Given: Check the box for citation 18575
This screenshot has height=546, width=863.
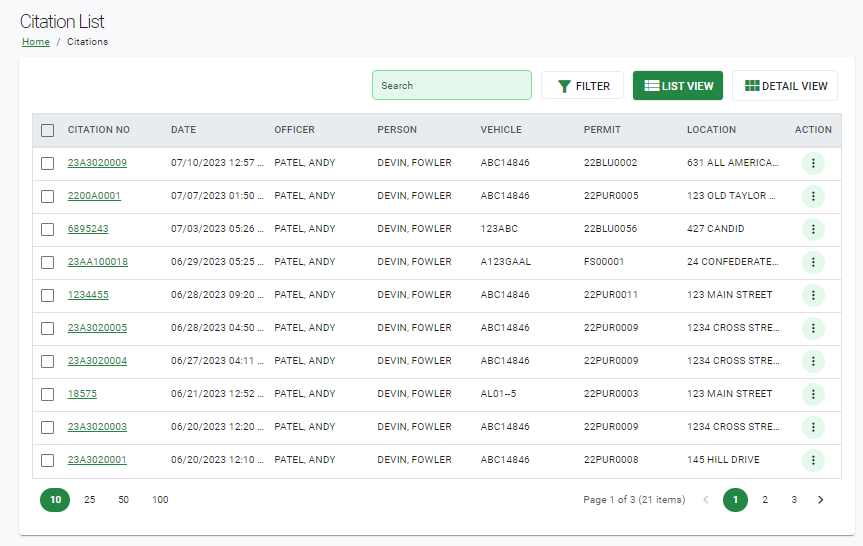Looking at the screenshot, I should 48,395.
